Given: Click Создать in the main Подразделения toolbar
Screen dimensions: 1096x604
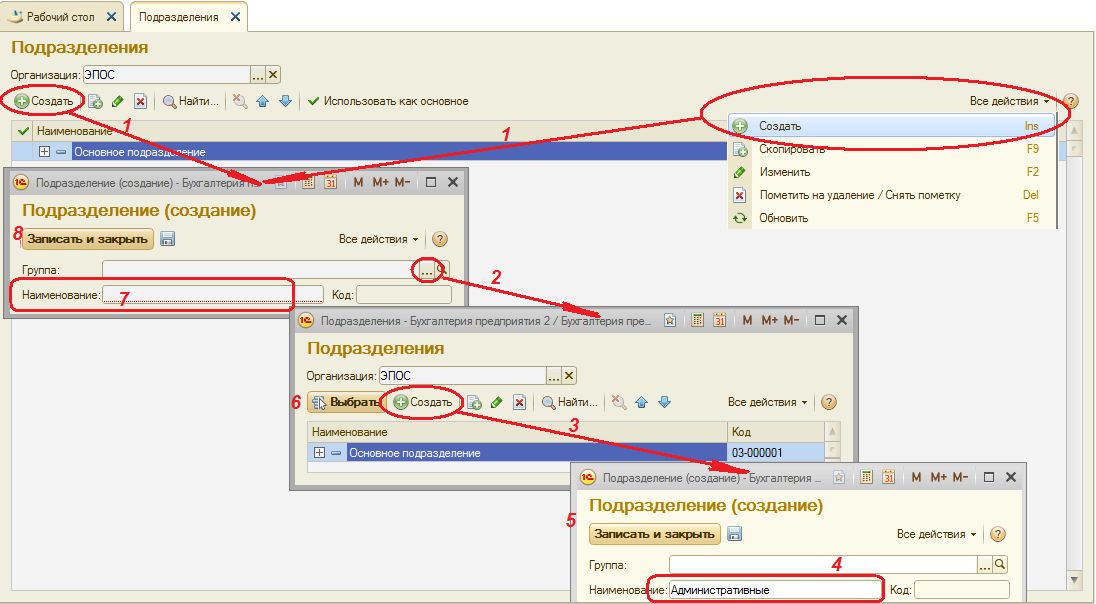Looking at the screenshot, I should point(45,101).
